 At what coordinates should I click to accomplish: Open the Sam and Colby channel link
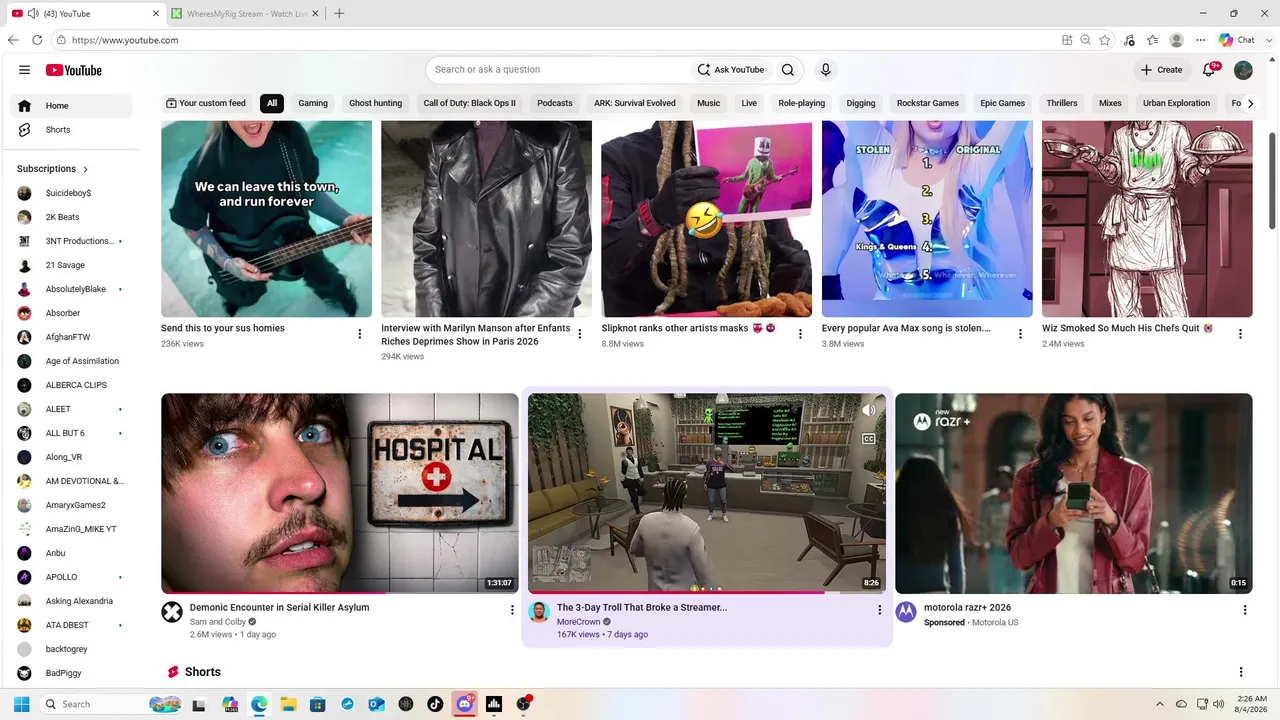click(x=218, y=622)
